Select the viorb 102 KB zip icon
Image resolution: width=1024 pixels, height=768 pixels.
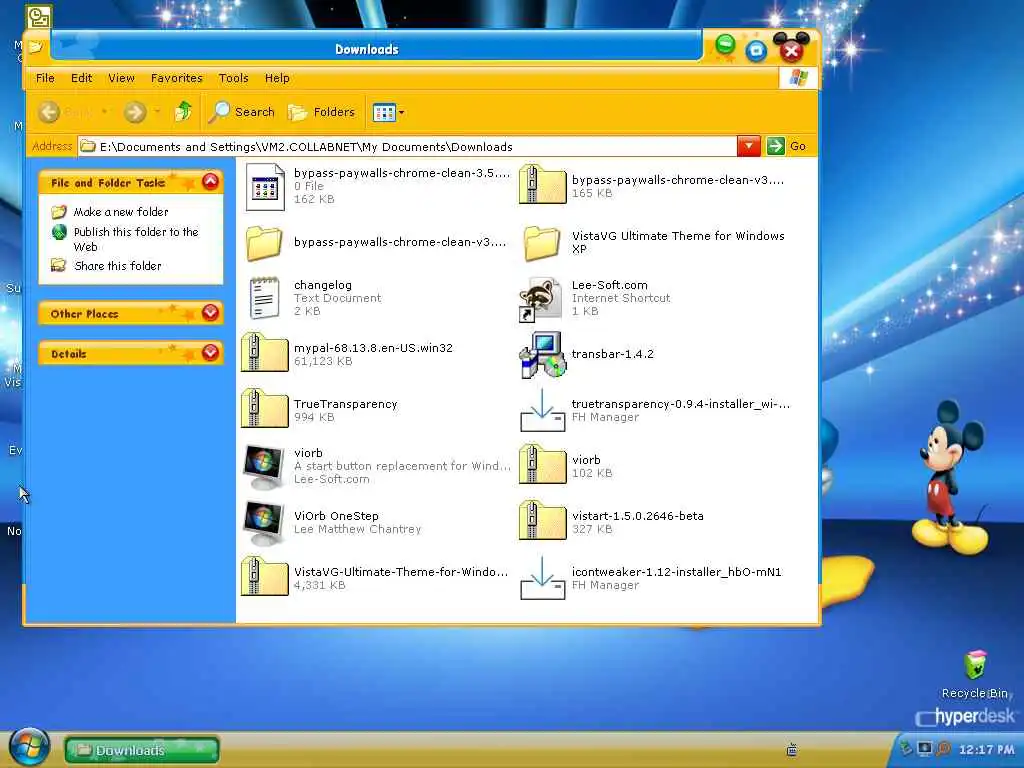[542, 465]
